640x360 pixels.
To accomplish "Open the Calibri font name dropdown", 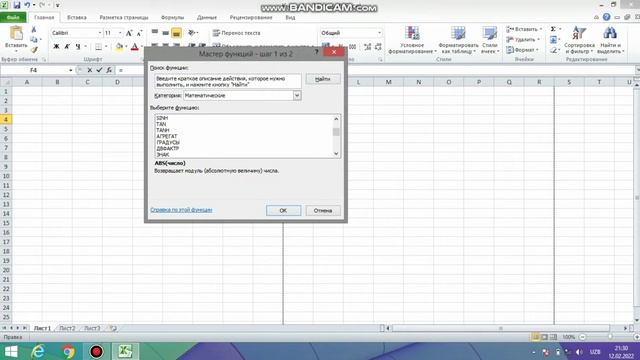I will click(99, 33).
